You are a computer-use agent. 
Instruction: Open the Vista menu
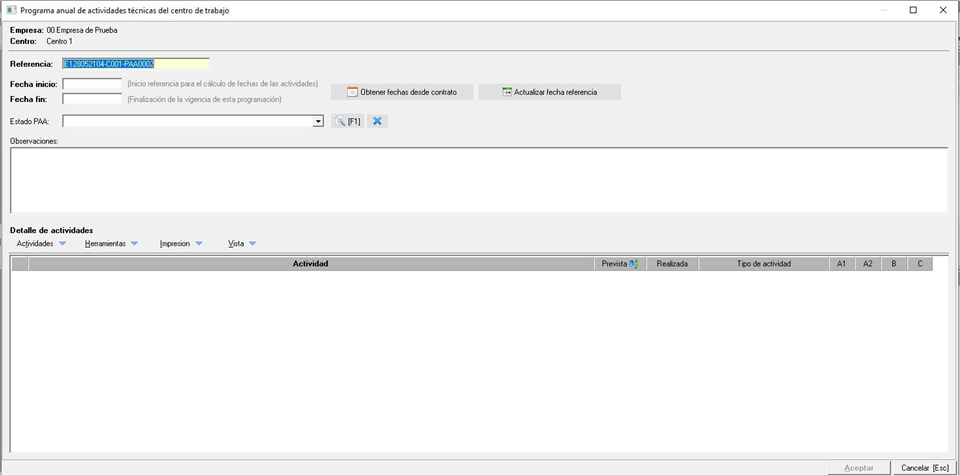pos(242,244)
